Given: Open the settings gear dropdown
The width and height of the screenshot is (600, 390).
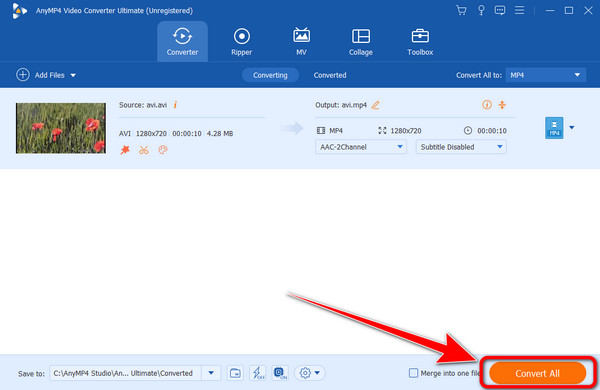Looking at the screenshot, I should [310, 373].
